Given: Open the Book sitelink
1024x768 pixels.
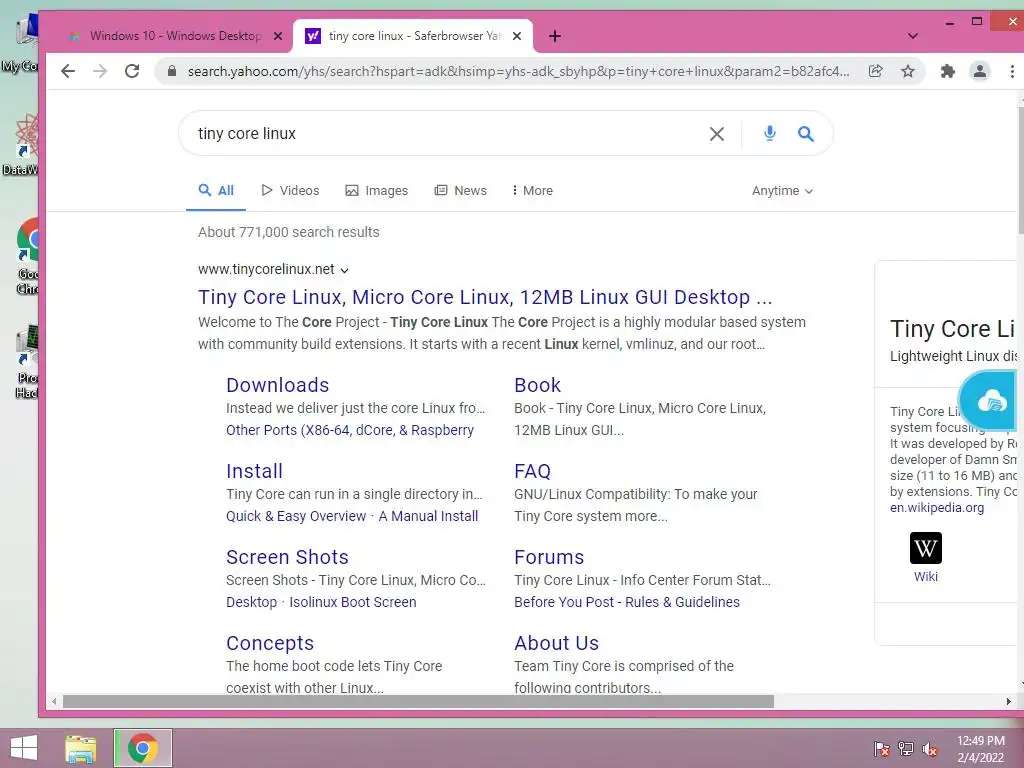Looking at the screenshot, I should click(x=537, y=385).
